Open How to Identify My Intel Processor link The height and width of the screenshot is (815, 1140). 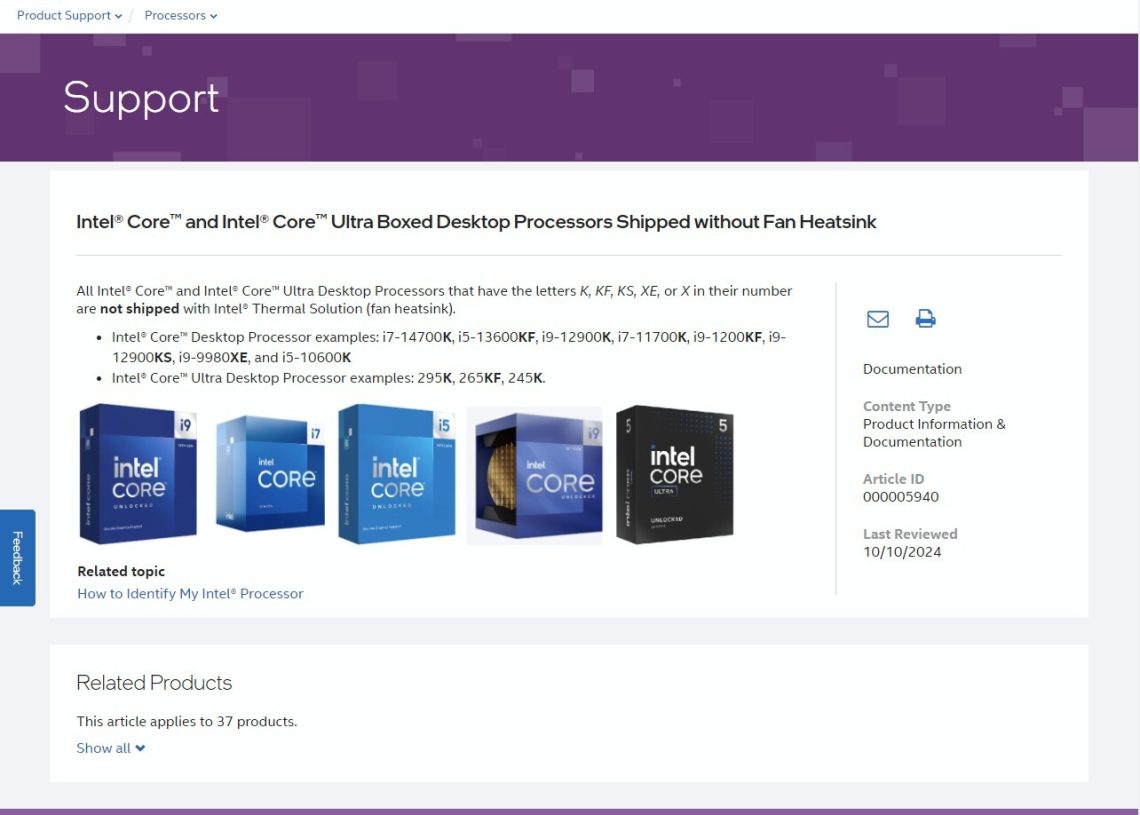click(x=190, y=593)
